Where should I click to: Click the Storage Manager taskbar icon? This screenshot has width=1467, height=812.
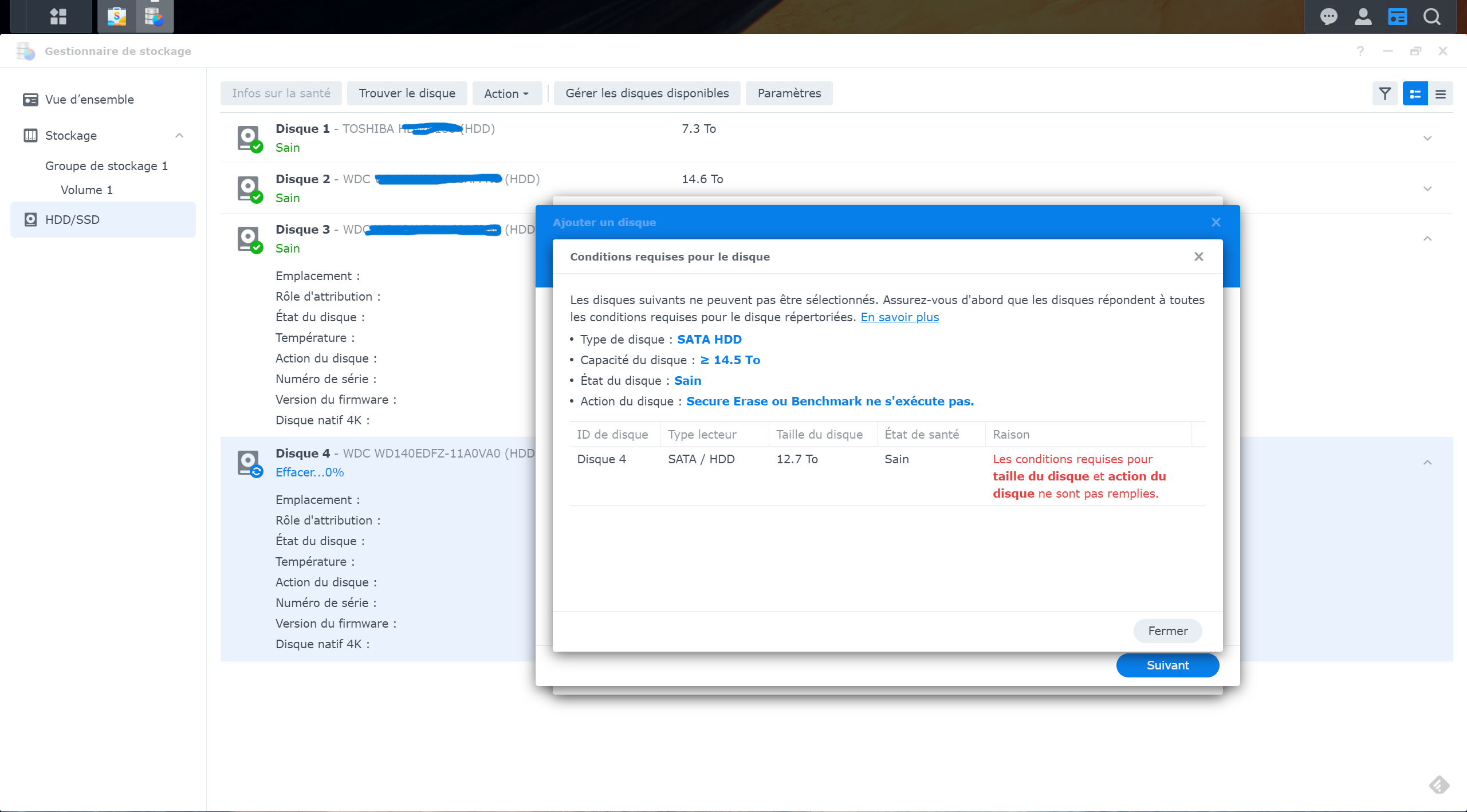[x=154, y=16]
